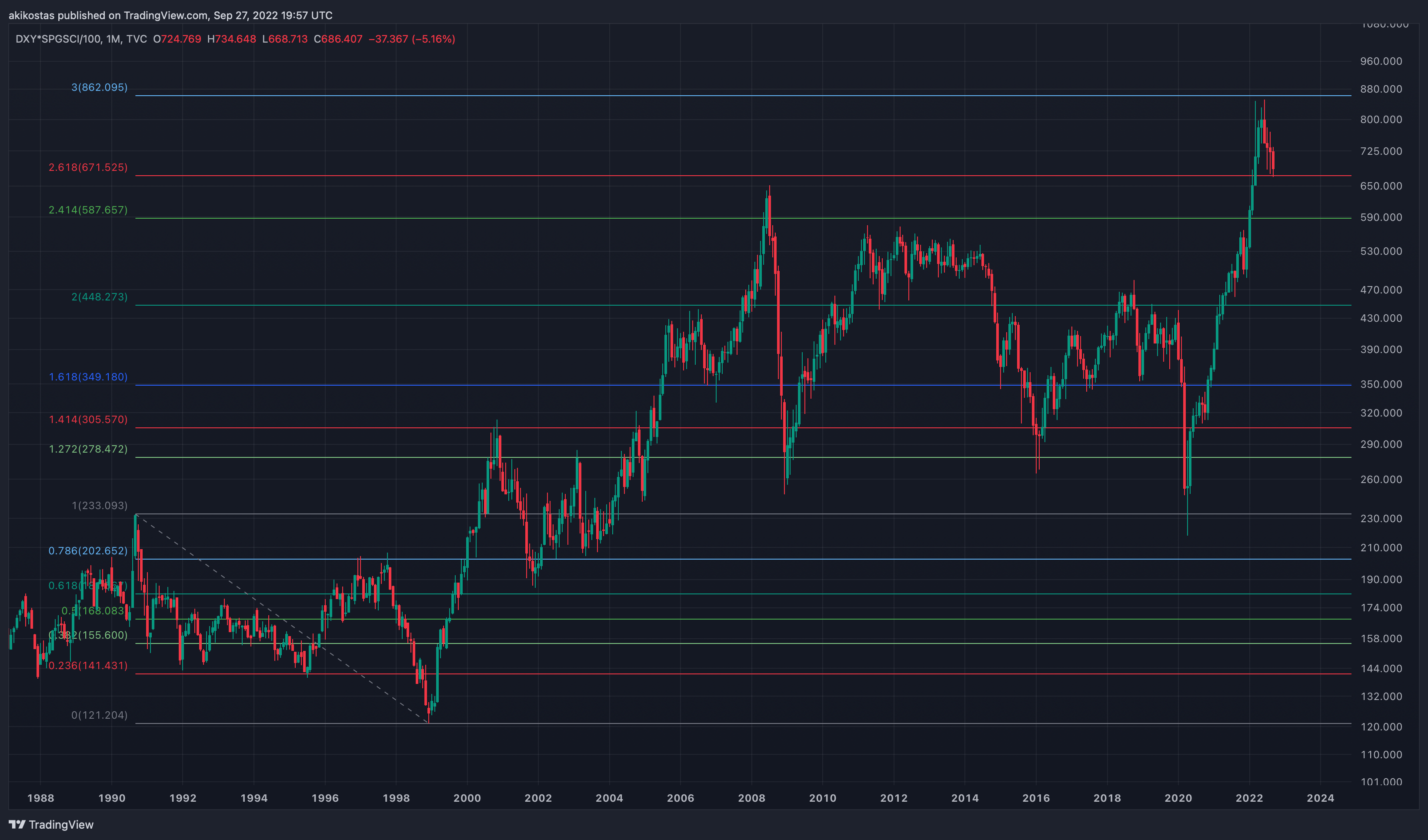Click the 2012 label on time axis
Screen dimensions: 1428x840
coord(894,798)
